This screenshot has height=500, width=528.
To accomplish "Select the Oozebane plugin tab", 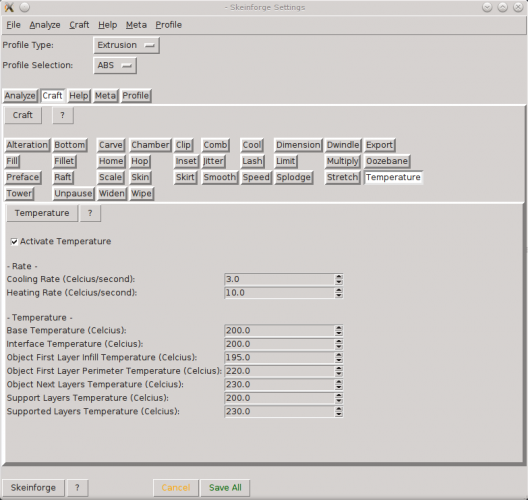I will (387, 161).
